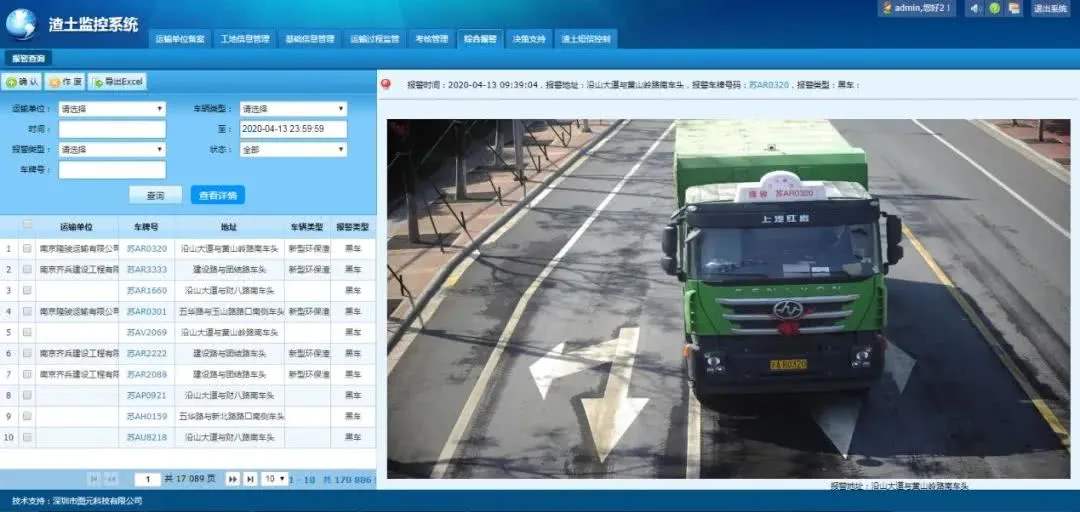Go to the next page of results
Image resolution: width=1080 pixels, height=512 pixels.
(232, 480)
